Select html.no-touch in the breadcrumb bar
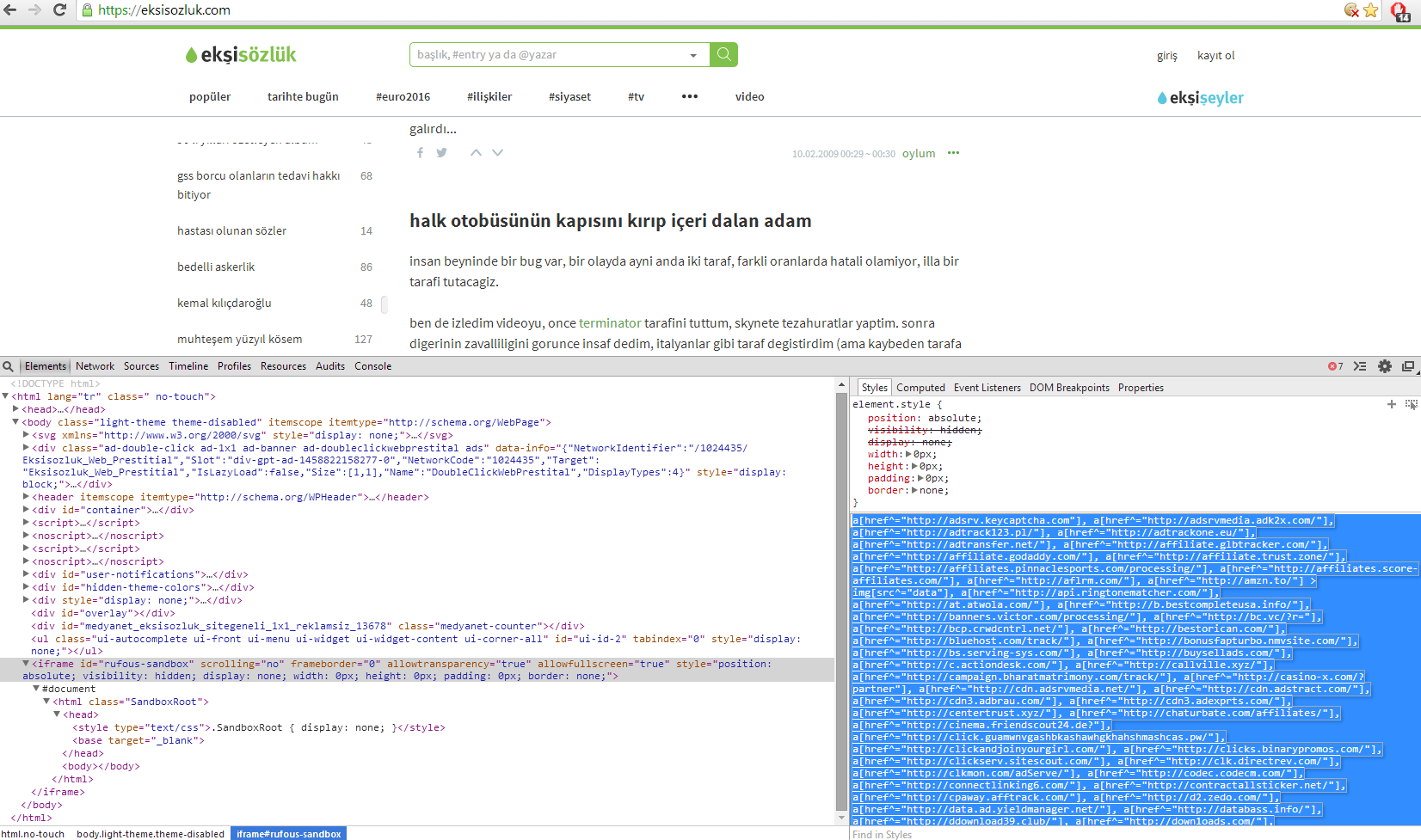The image size is (1421, 840). 33,833
